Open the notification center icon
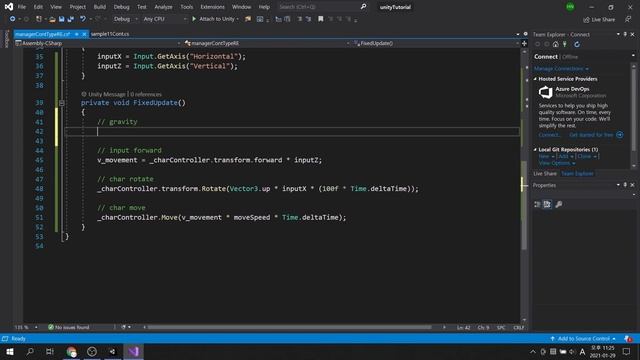640x360 pixels. [x=627, y=351]
